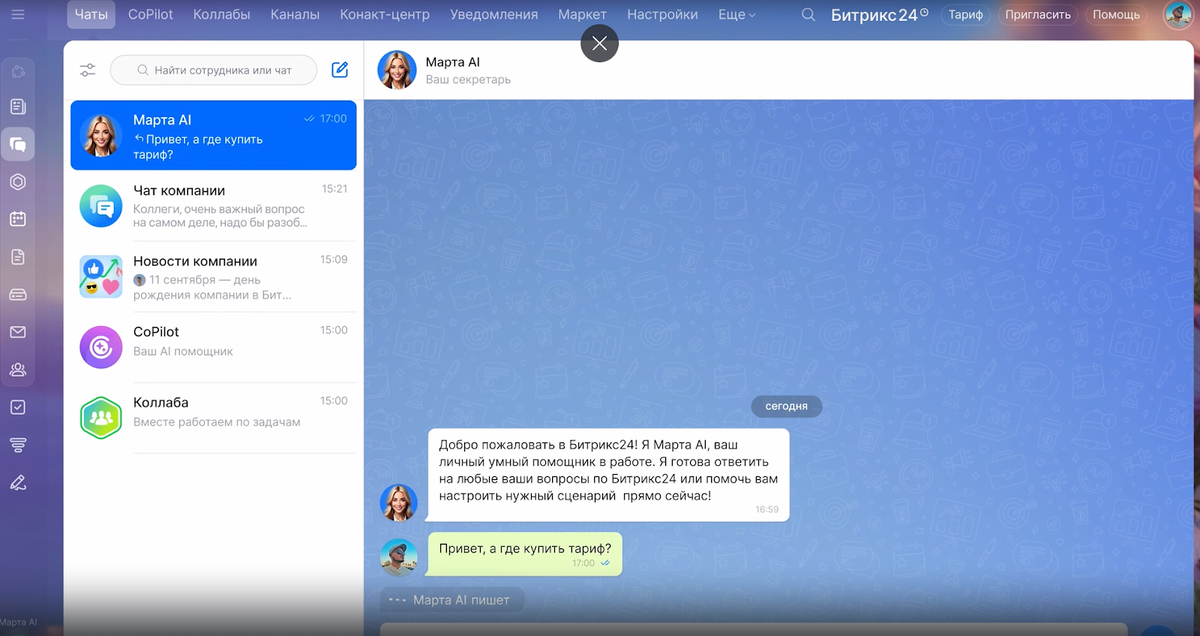Focus the Найти сотрудника или чат field
1200x636 pixels.
213,70
